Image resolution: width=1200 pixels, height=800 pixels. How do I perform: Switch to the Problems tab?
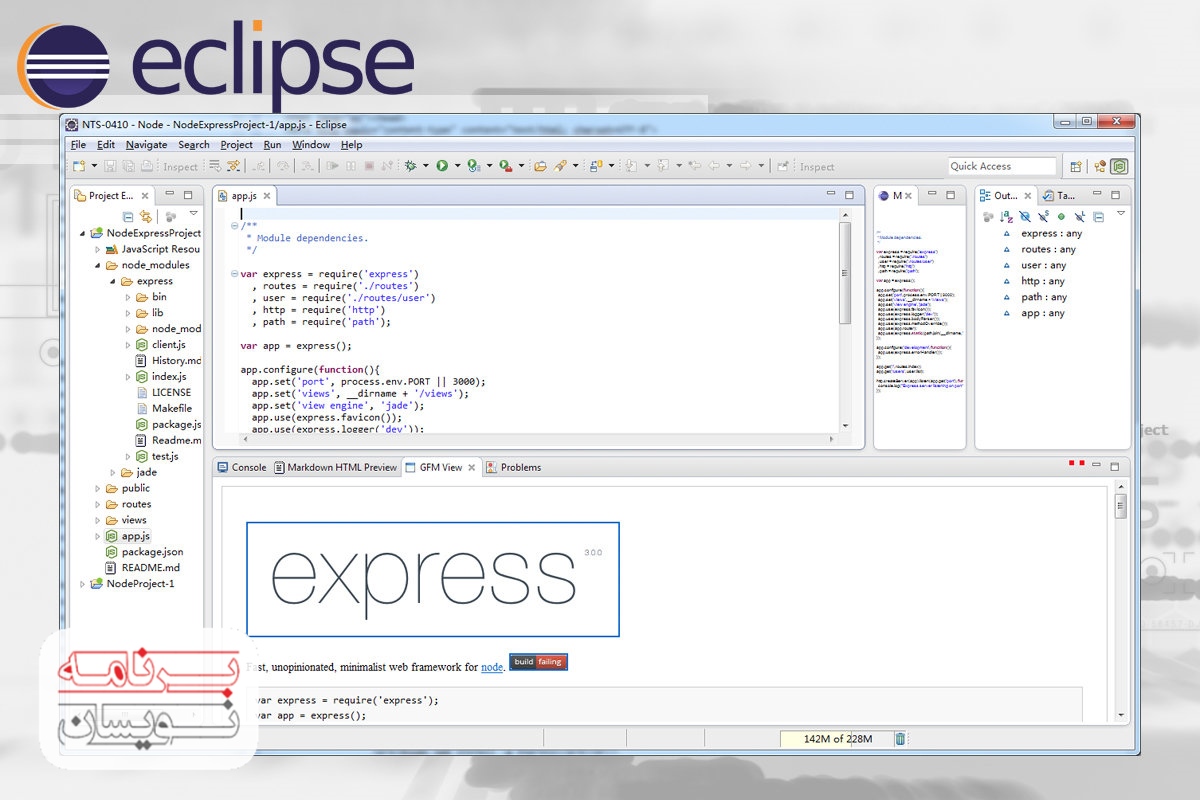513,467
